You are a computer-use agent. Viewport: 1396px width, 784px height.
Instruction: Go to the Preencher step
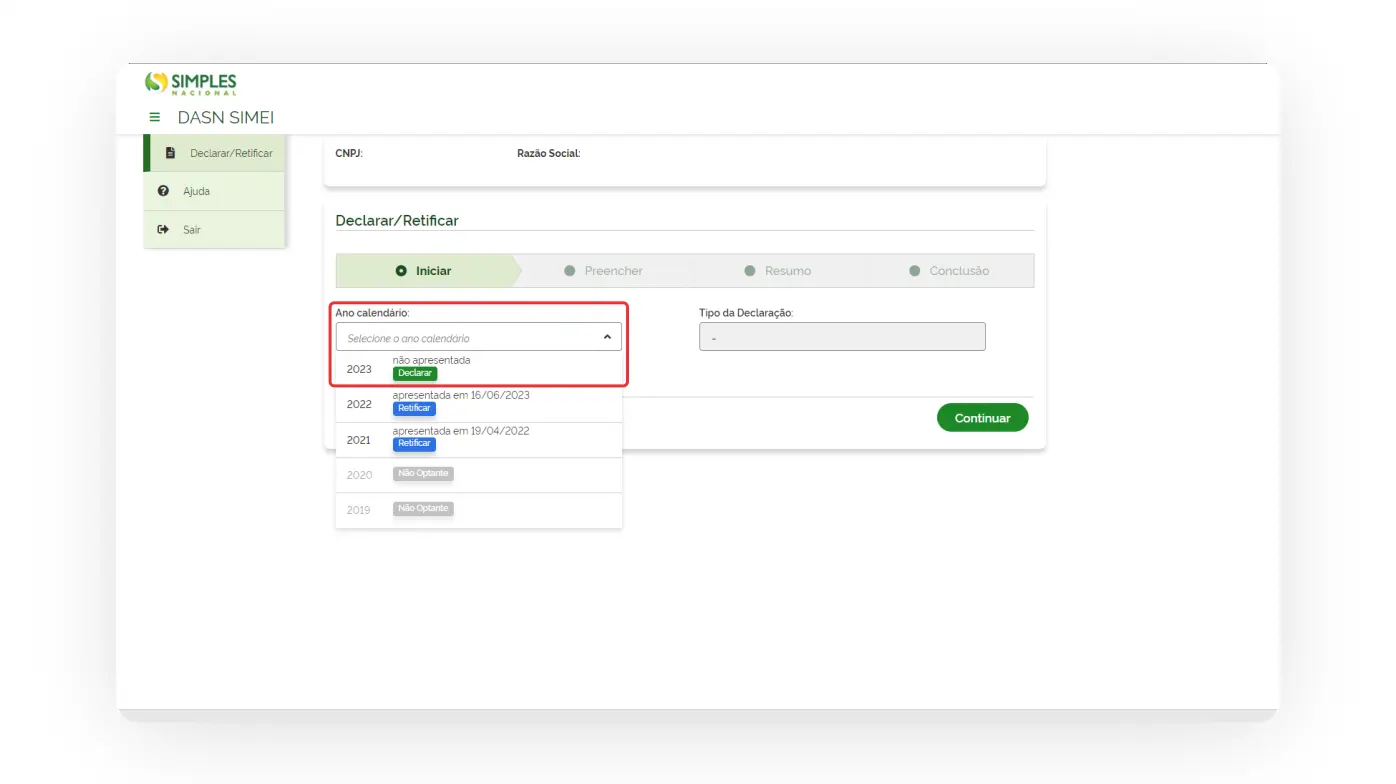click(x=612, y=271)
